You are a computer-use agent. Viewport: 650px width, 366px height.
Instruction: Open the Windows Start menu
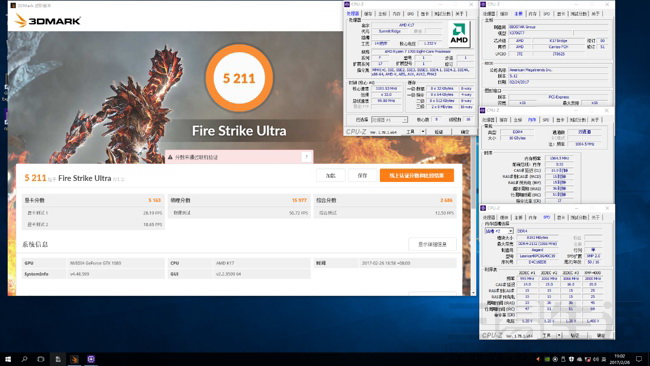pos(7,359)
